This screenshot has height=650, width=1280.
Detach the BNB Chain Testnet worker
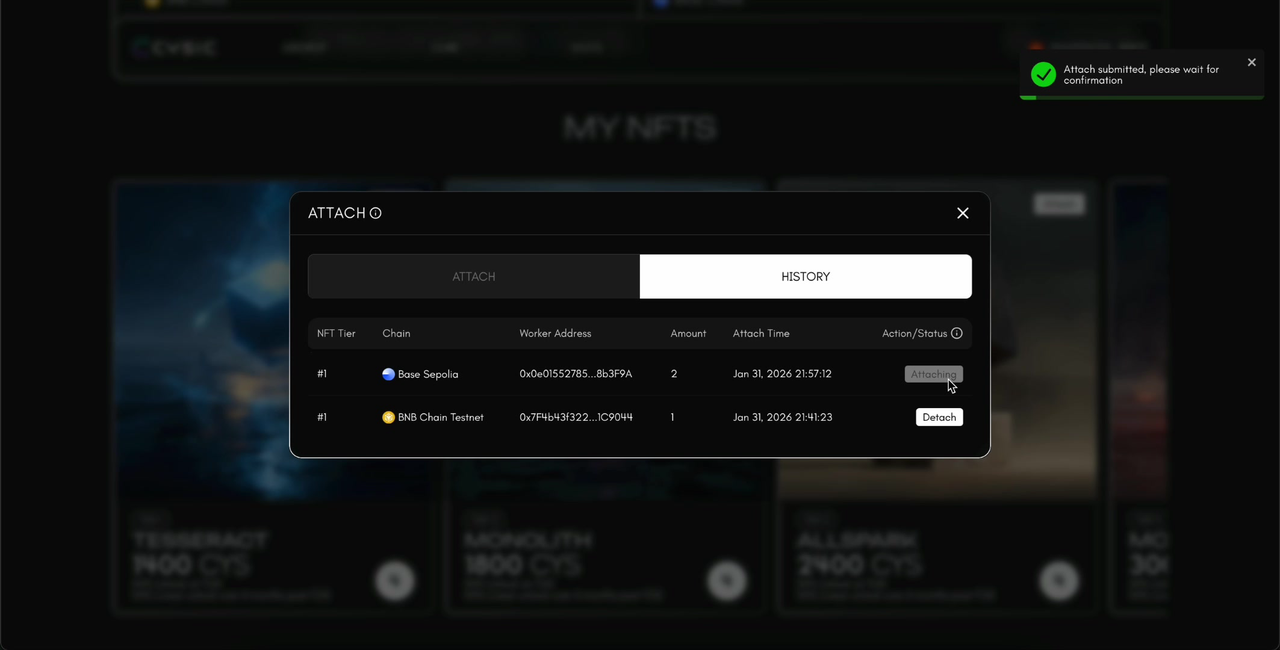click(939, 417)
